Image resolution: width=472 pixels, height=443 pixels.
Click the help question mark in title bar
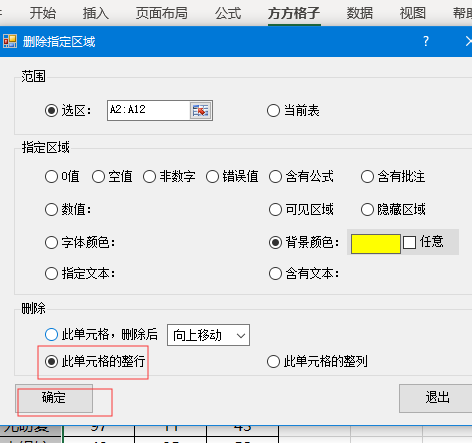(426, 41)
